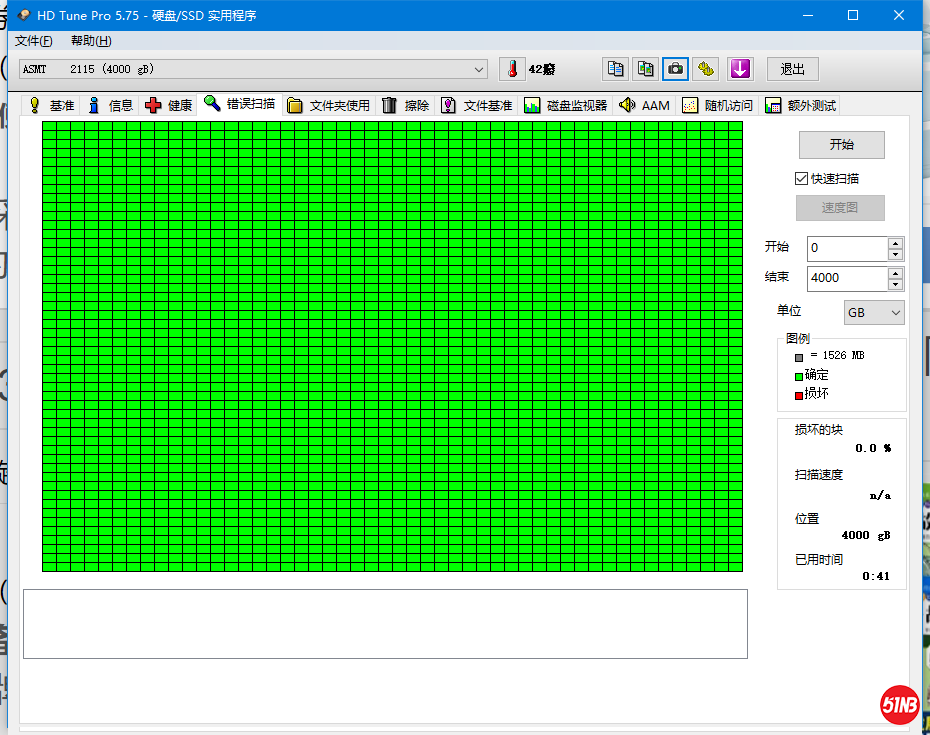
Task: Click into the 结束 end value field
Action: click(x=846, y=278)
